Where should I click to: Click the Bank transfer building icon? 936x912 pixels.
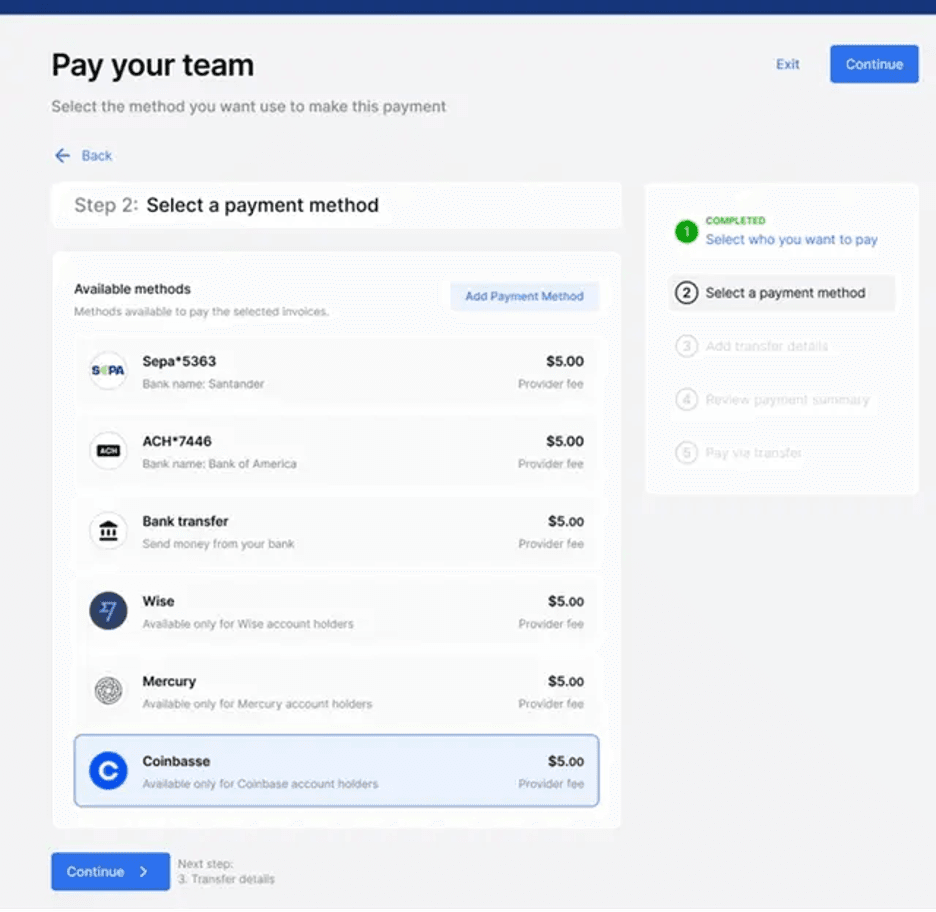108,531
